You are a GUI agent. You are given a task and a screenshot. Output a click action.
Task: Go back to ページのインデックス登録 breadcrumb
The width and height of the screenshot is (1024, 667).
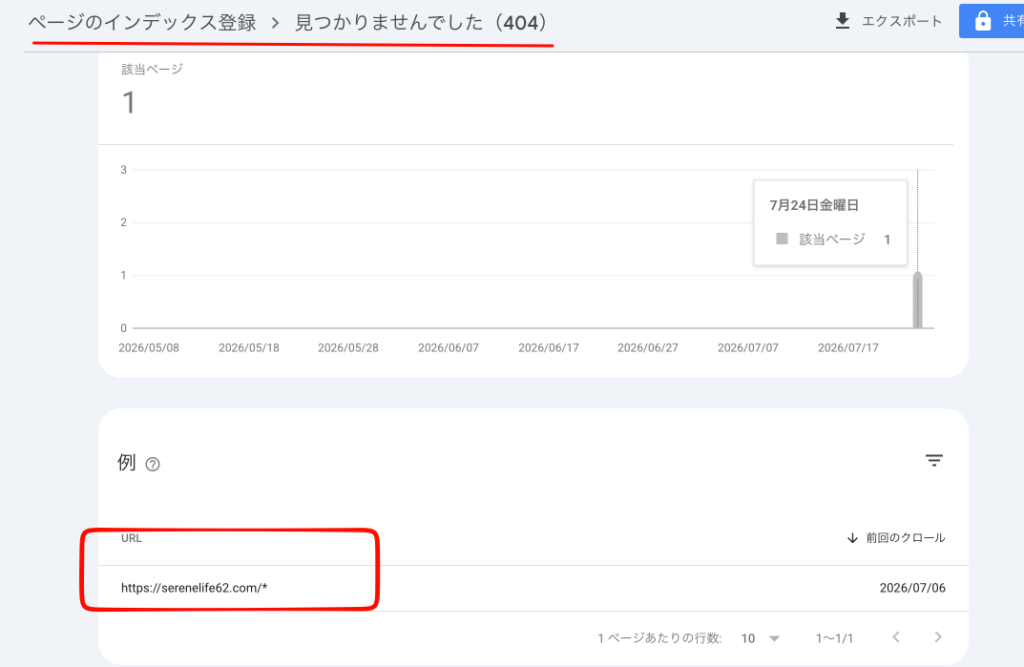pos(142,23)
